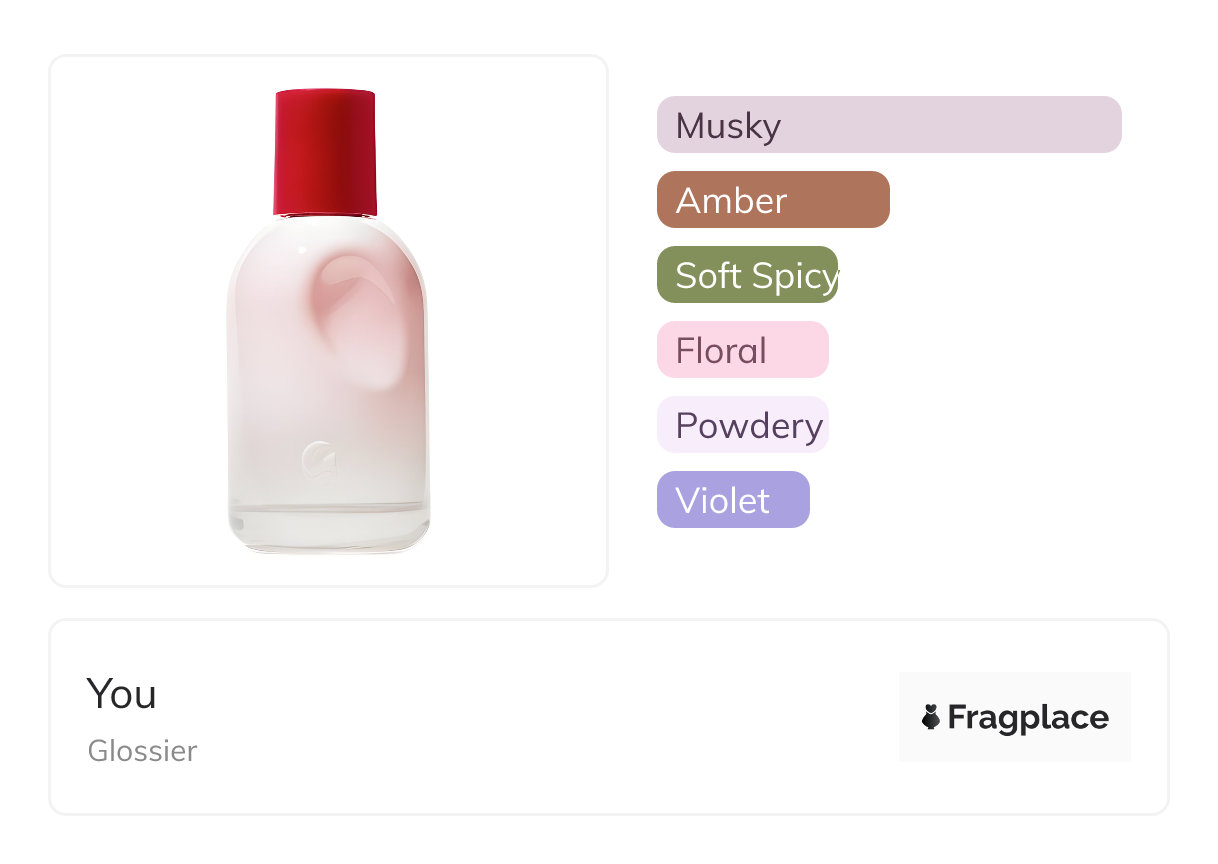The width and height of the screenshot is (1218, 864).
Task: Click the word Musky in the top bar
Action: [x=728, y=126]
